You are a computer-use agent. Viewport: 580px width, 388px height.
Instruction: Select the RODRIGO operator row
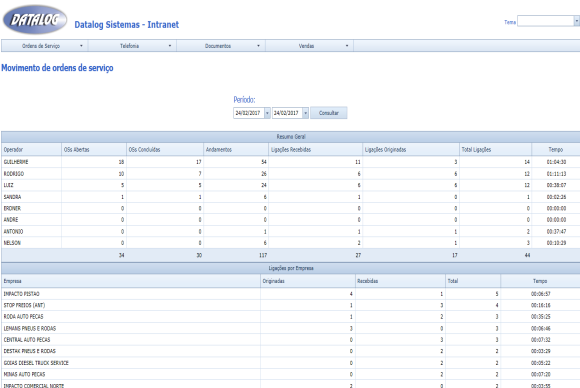290,173
